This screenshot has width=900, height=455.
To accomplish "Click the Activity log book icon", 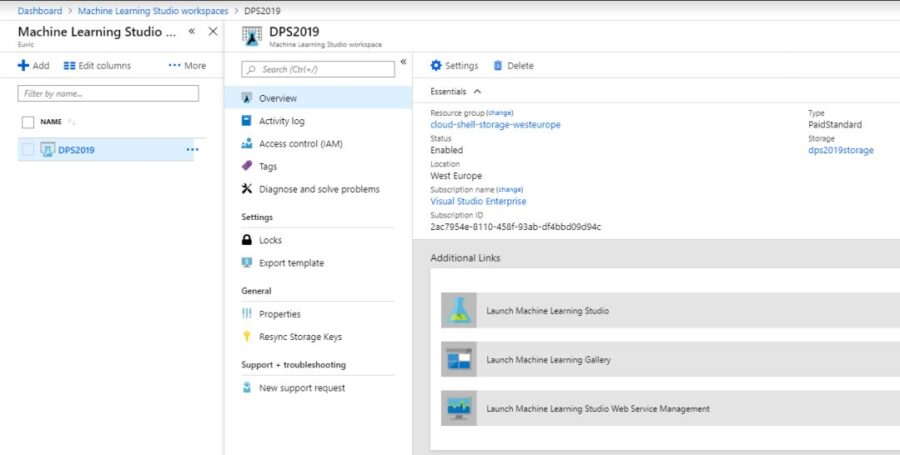I will 247,120.
